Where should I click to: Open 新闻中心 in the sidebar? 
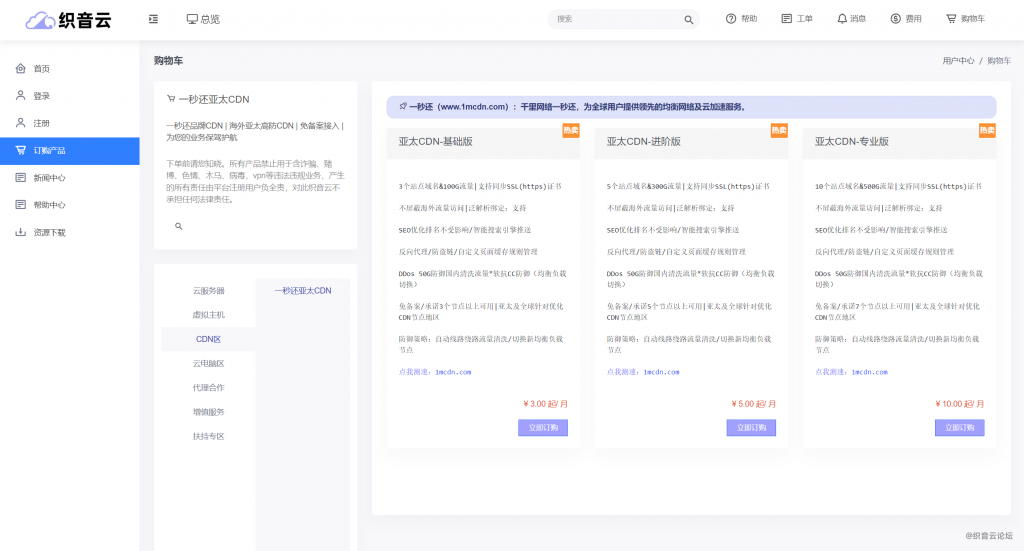pos(70,178)
